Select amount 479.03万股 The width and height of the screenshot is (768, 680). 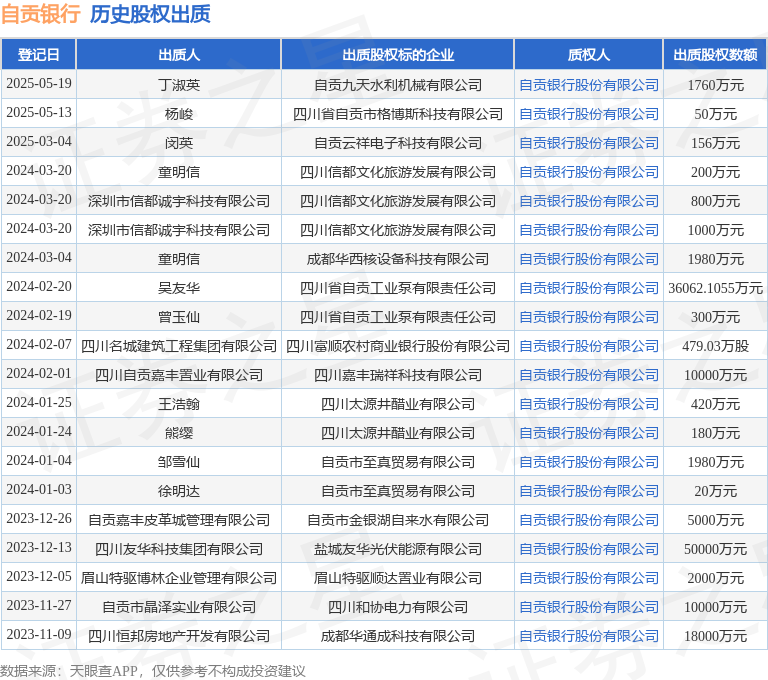pos(715,346)
